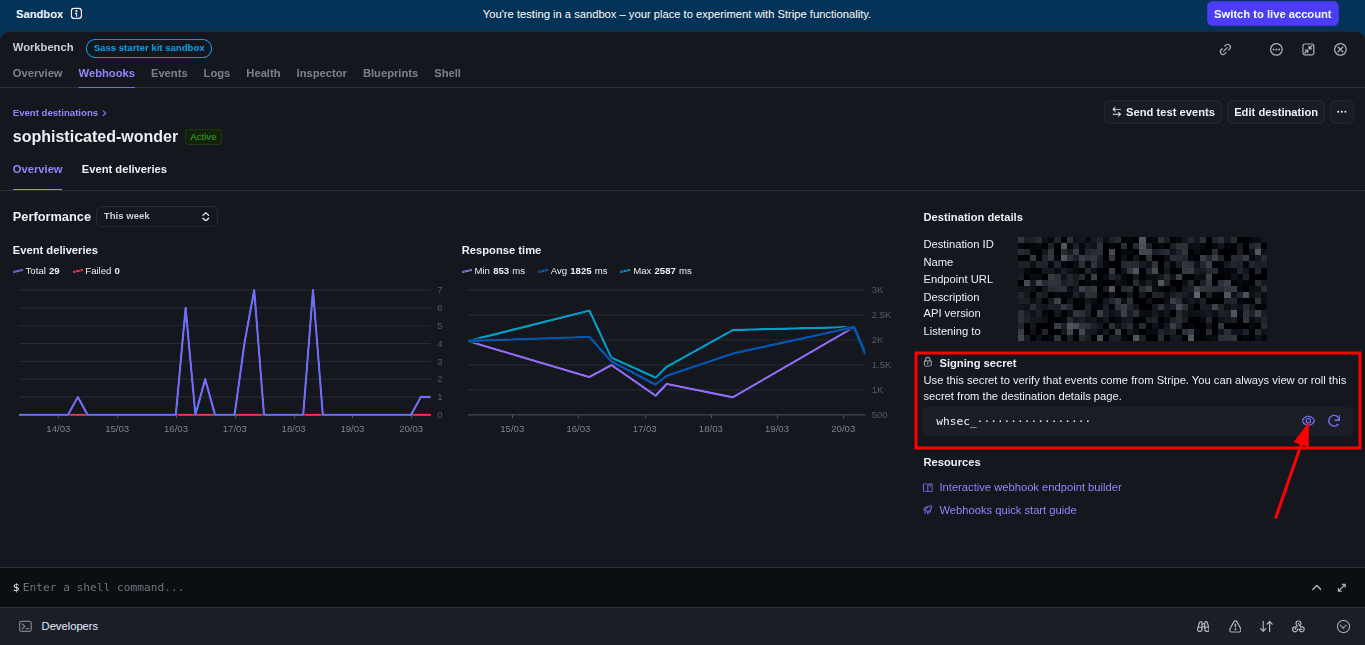Click the Min 853 ms legend entry

point(493,271)
